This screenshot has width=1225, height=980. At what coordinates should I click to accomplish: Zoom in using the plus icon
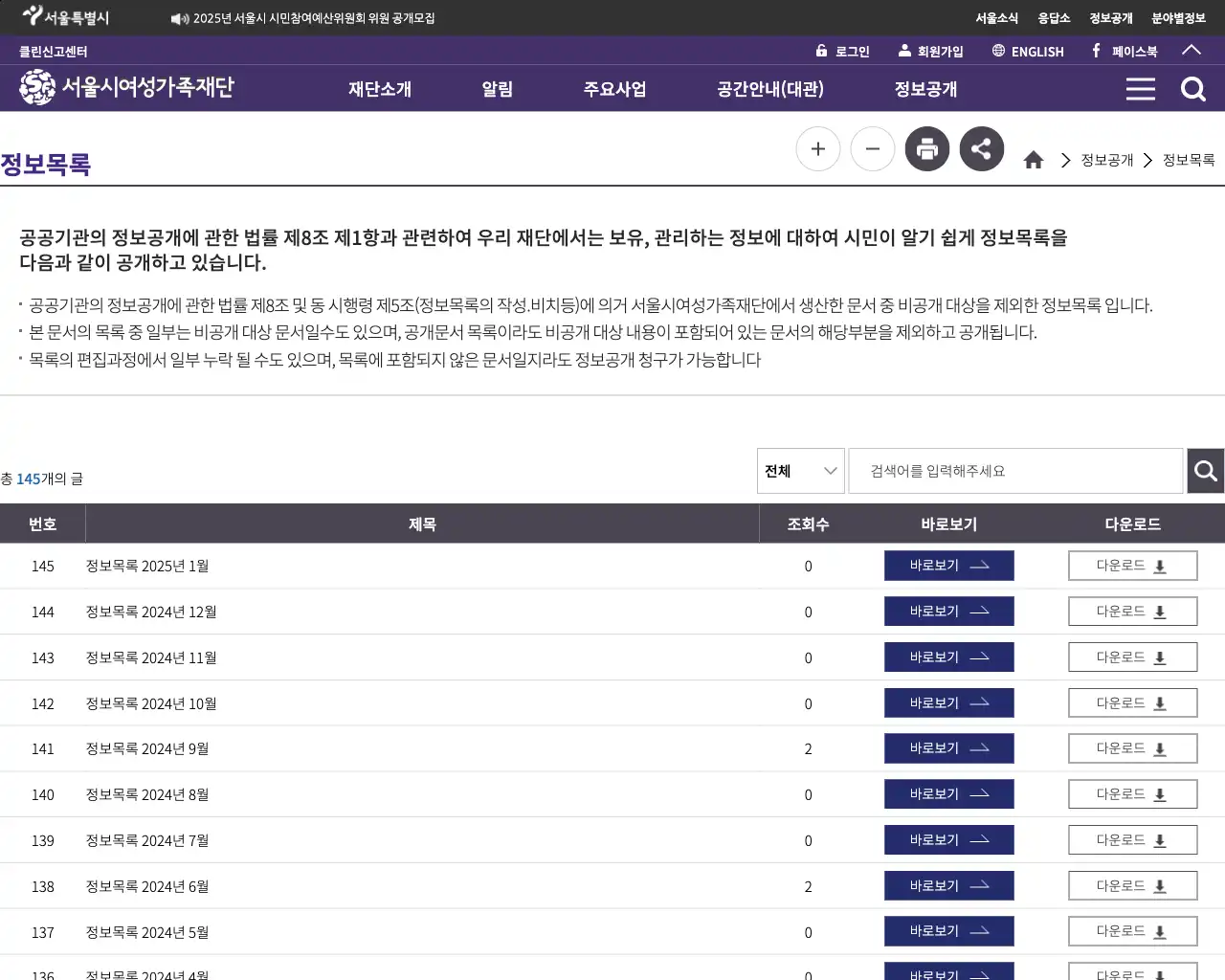coord(817,148)
